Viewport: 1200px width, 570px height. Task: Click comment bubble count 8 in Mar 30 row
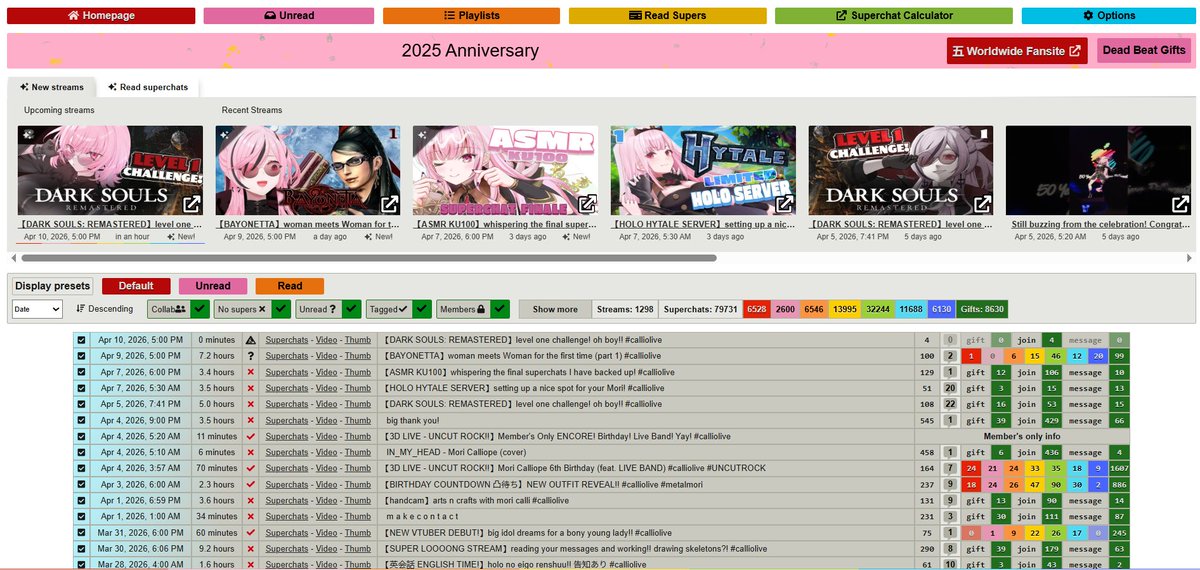point(950,548)
